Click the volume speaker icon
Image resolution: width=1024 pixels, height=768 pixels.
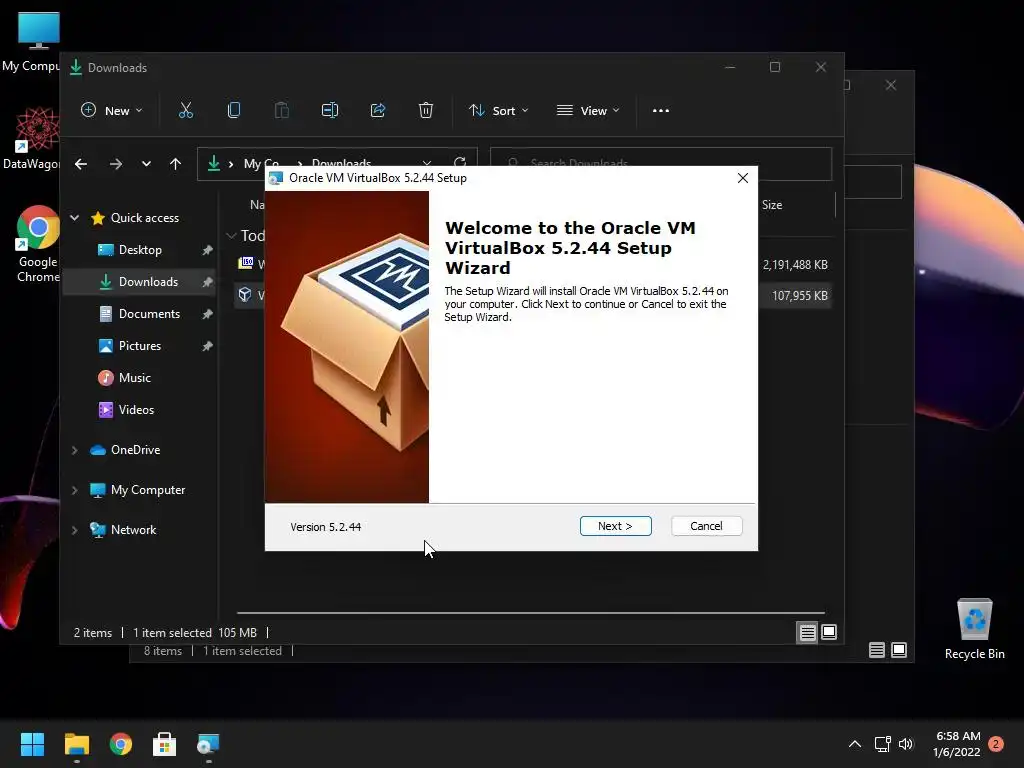905,744
